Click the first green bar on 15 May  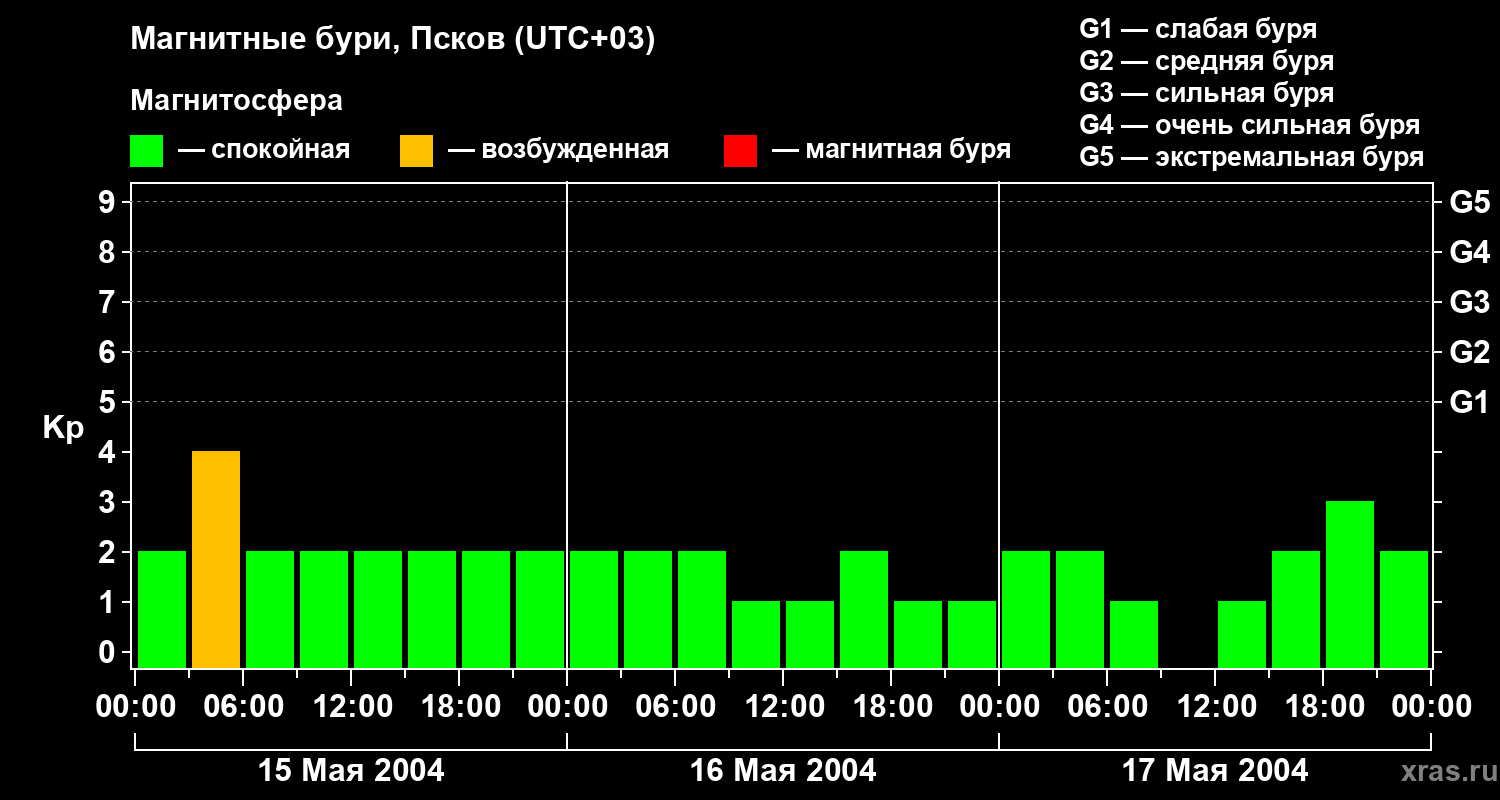[162, 609]
